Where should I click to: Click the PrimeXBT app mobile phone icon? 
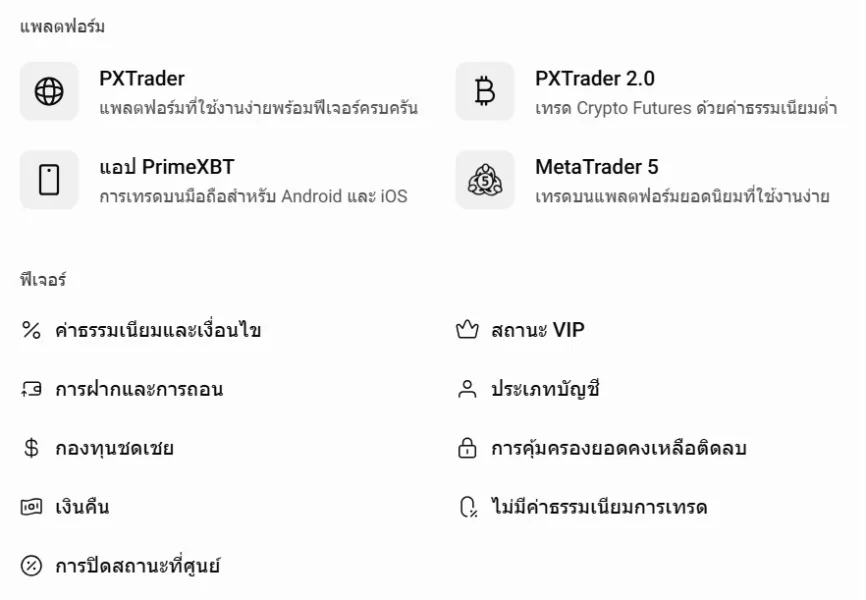click(49, 180)
